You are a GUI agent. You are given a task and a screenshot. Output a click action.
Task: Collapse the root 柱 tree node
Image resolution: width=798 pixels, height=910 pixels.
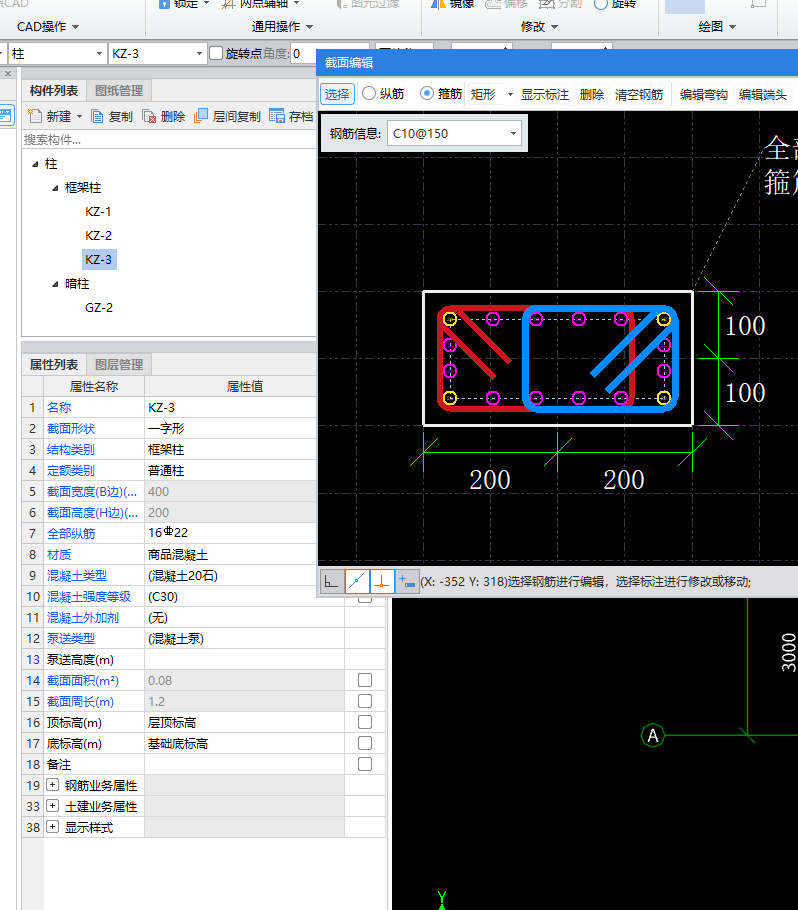point(35,165)
